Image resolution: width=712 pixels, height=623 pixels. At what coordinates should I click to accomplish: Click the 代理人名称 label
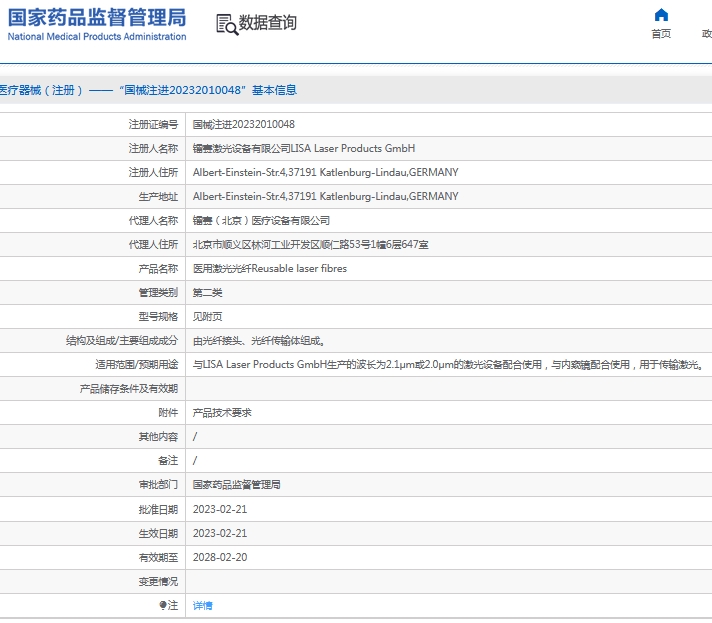tap(153, 221)
